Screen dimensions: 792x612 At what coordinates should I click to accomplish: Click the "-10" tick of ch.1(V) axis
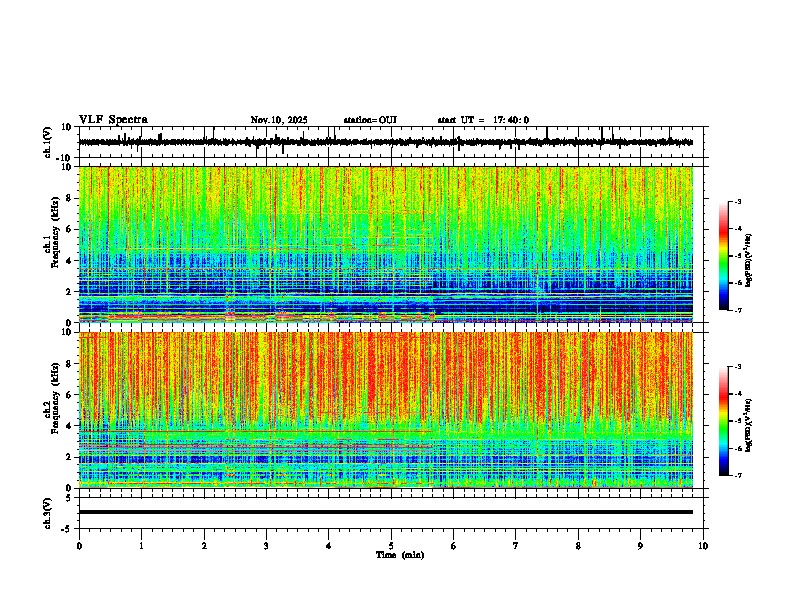[x=65, y=158]
